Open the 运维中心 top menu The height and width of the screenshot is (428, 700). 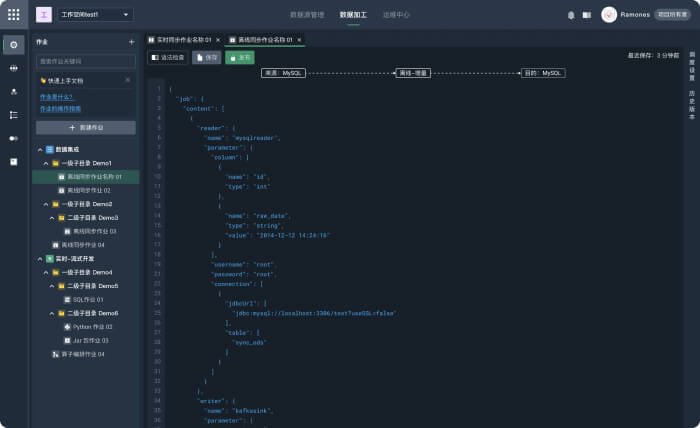coord(396,15)
